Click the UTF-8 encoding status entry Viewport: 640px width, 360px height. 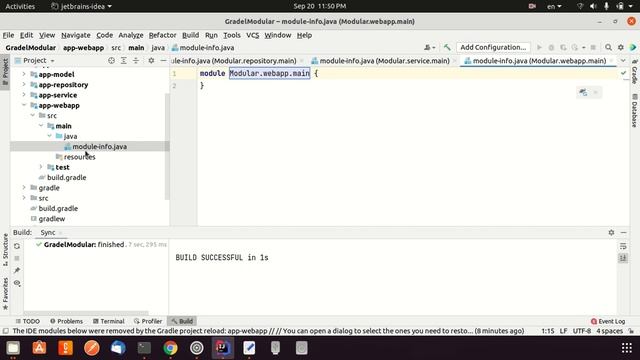[582, 331]
